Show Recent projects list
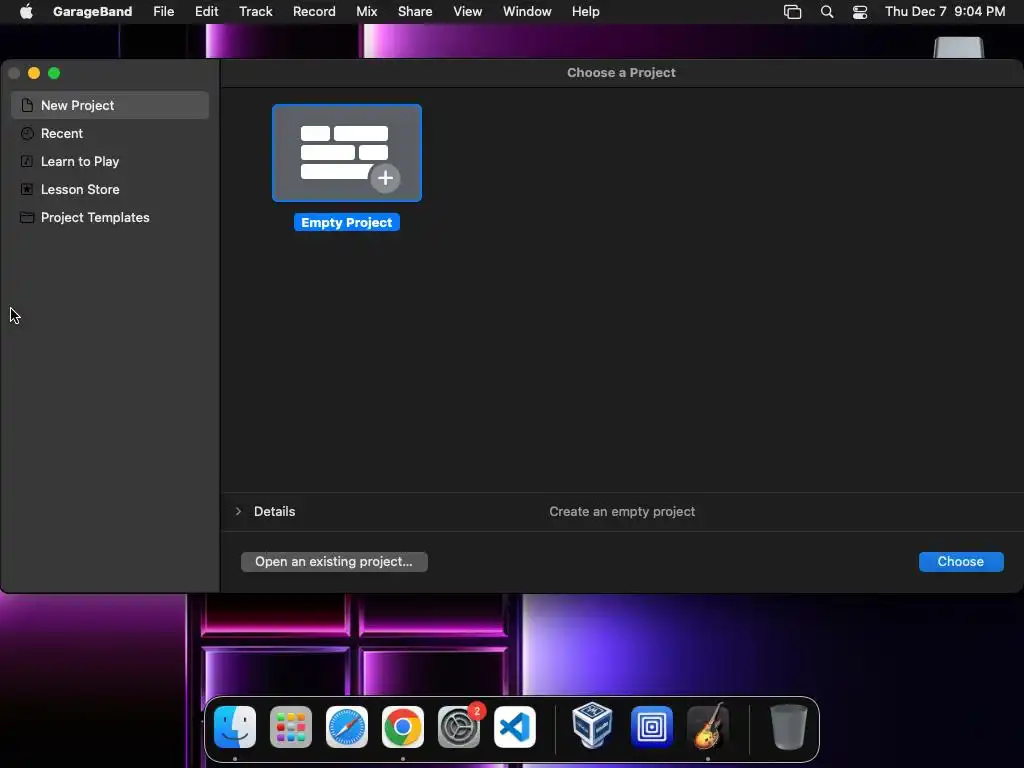Screen dimensions: 1024x768 point(110,133)
